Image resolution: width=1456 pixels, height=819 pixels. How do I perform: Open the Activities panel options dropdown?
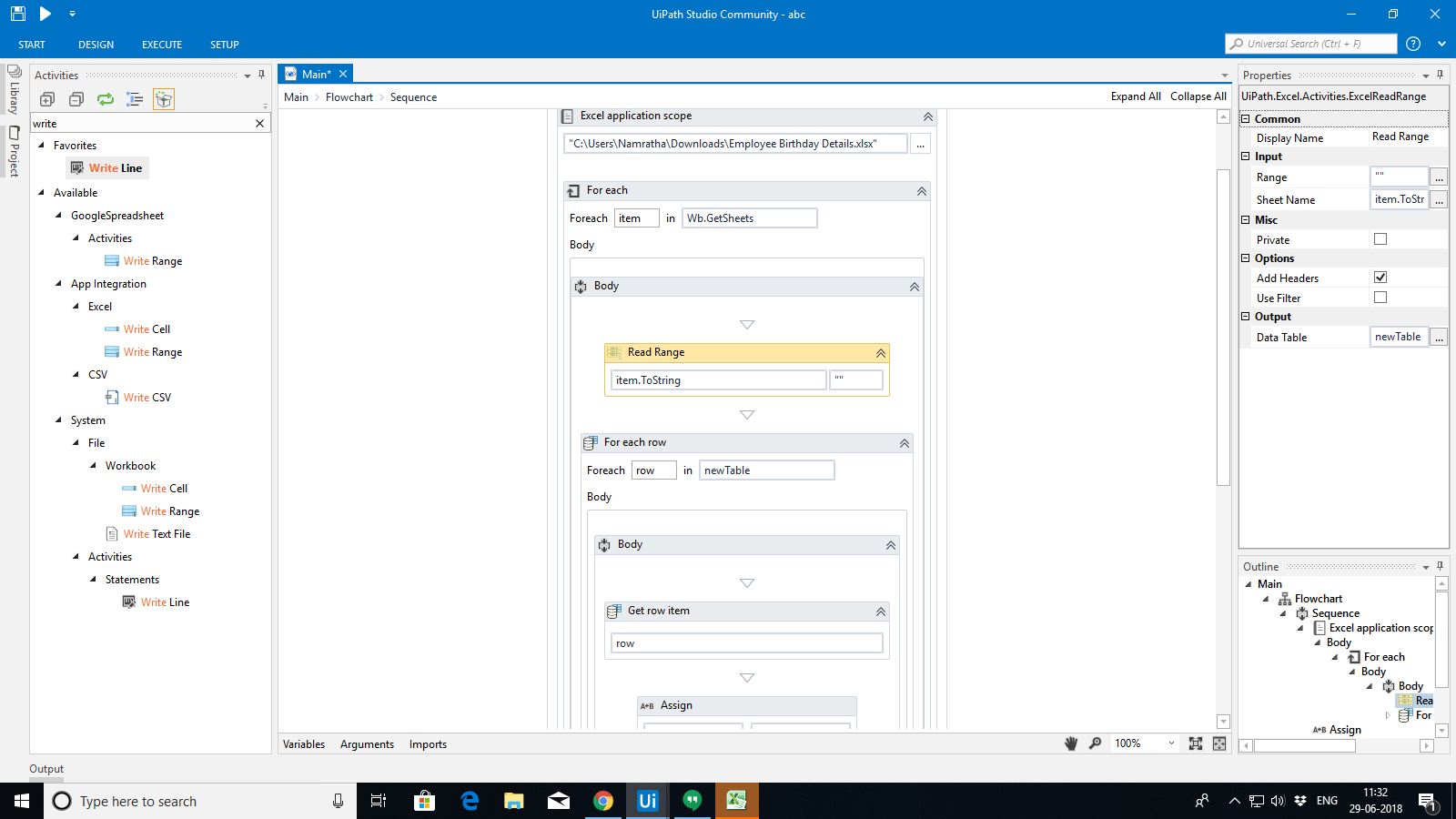tap(248, 76)
